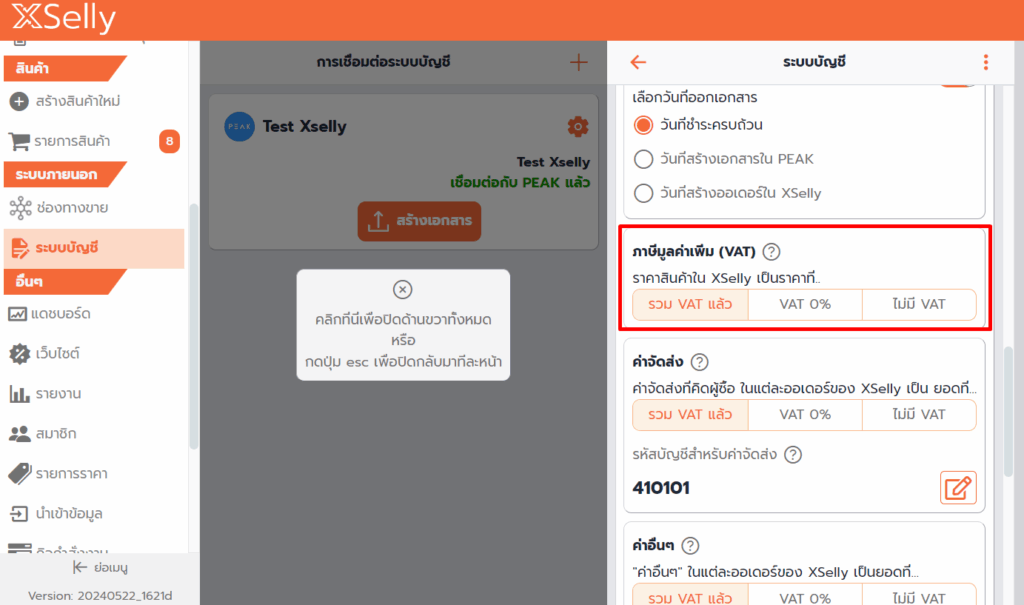The height and width of the screenshot is (605, 1024).
Task: Click the circled X close icon in hint
Action: click(x=402, y=290)
